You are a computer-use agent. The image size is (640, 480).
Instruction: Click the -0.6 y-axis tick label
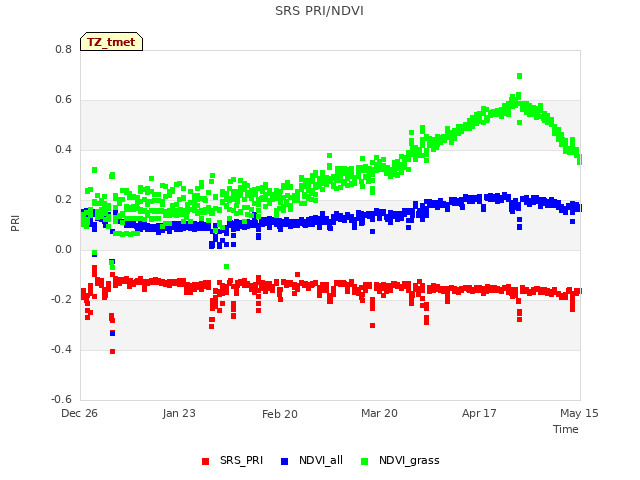click(x=61, y=399)
